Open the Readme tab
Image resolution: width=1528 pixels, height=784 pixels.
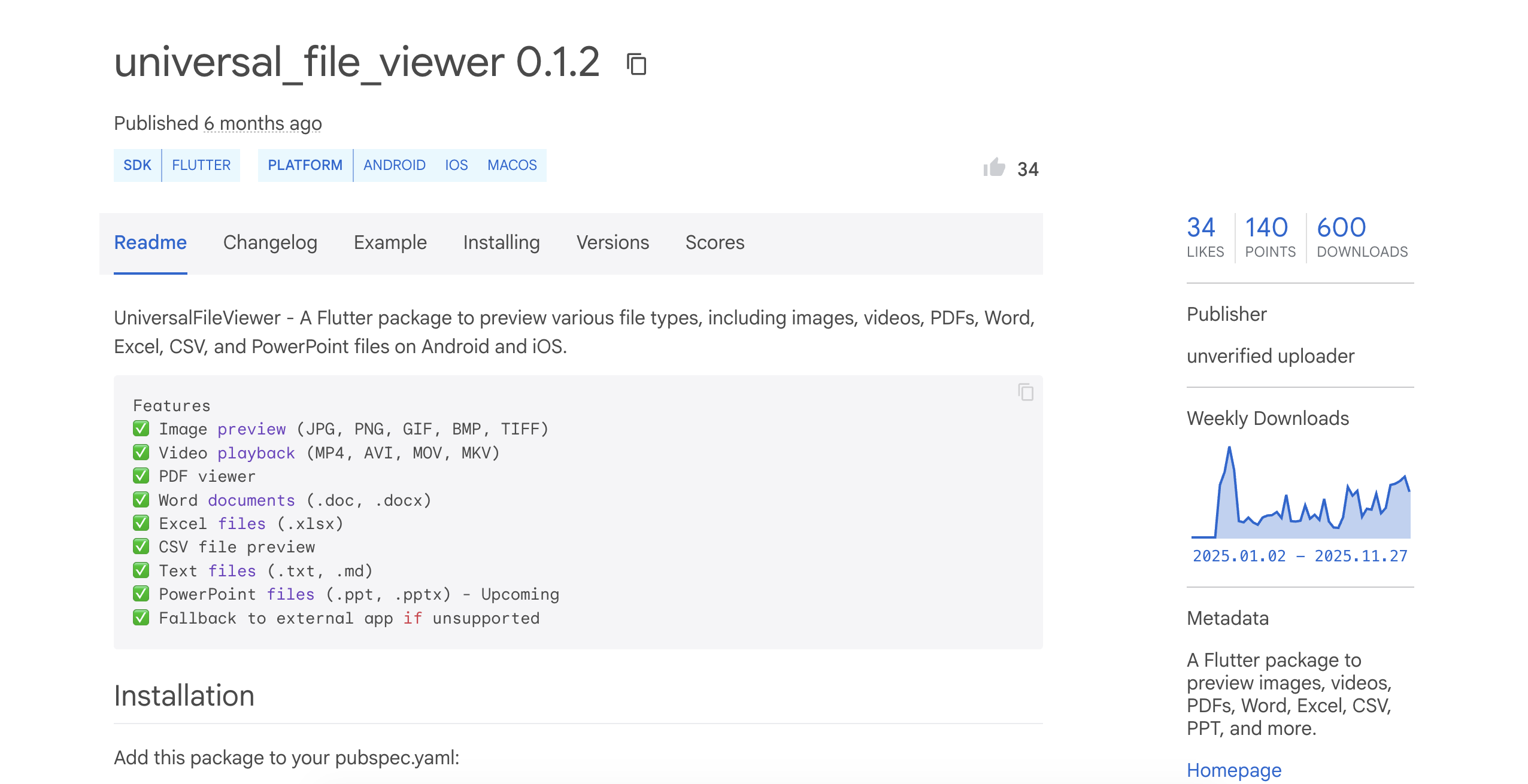pos(150,242)
